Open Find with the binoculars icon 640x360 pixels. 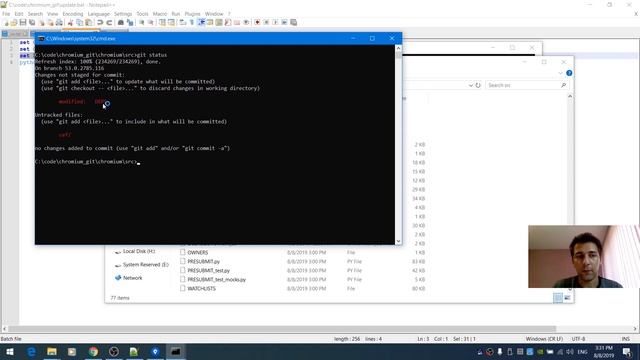pyautogui.click(x=121, y=22)
